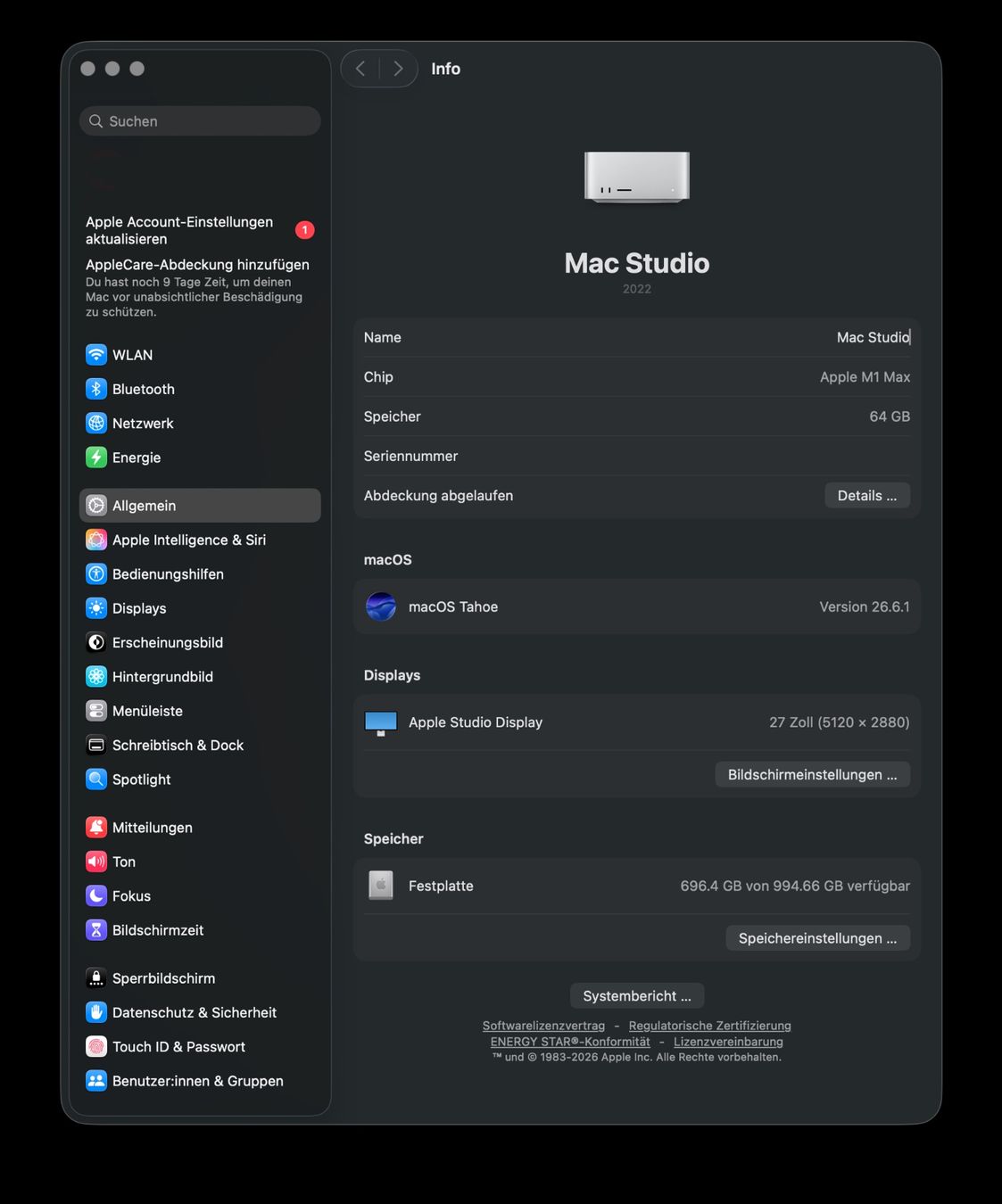Open the WLAN settings icon

click(96, 355)
